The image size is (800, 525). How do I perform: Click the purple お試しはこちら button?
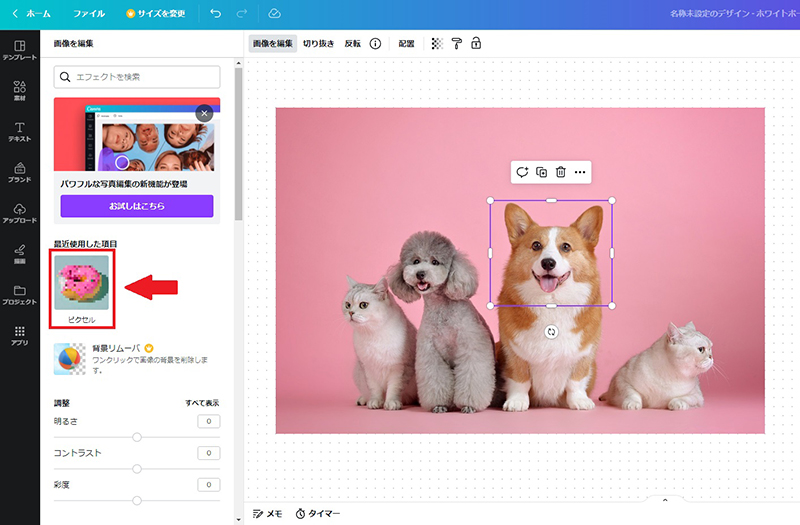coord(137,206)
